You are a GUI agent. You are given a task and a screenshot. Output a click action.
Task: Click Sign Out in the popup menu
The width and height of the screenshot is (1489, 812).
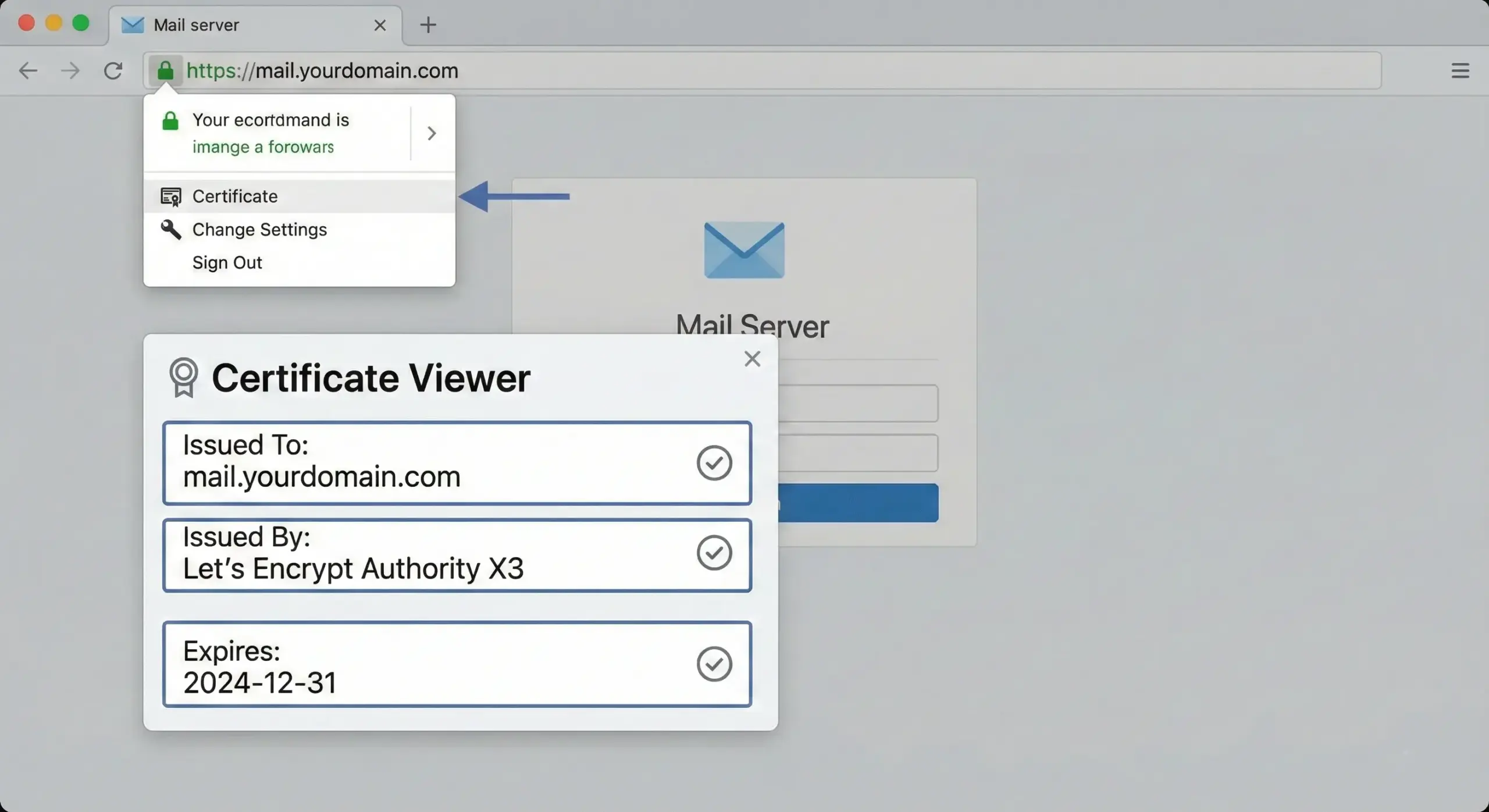227,262
